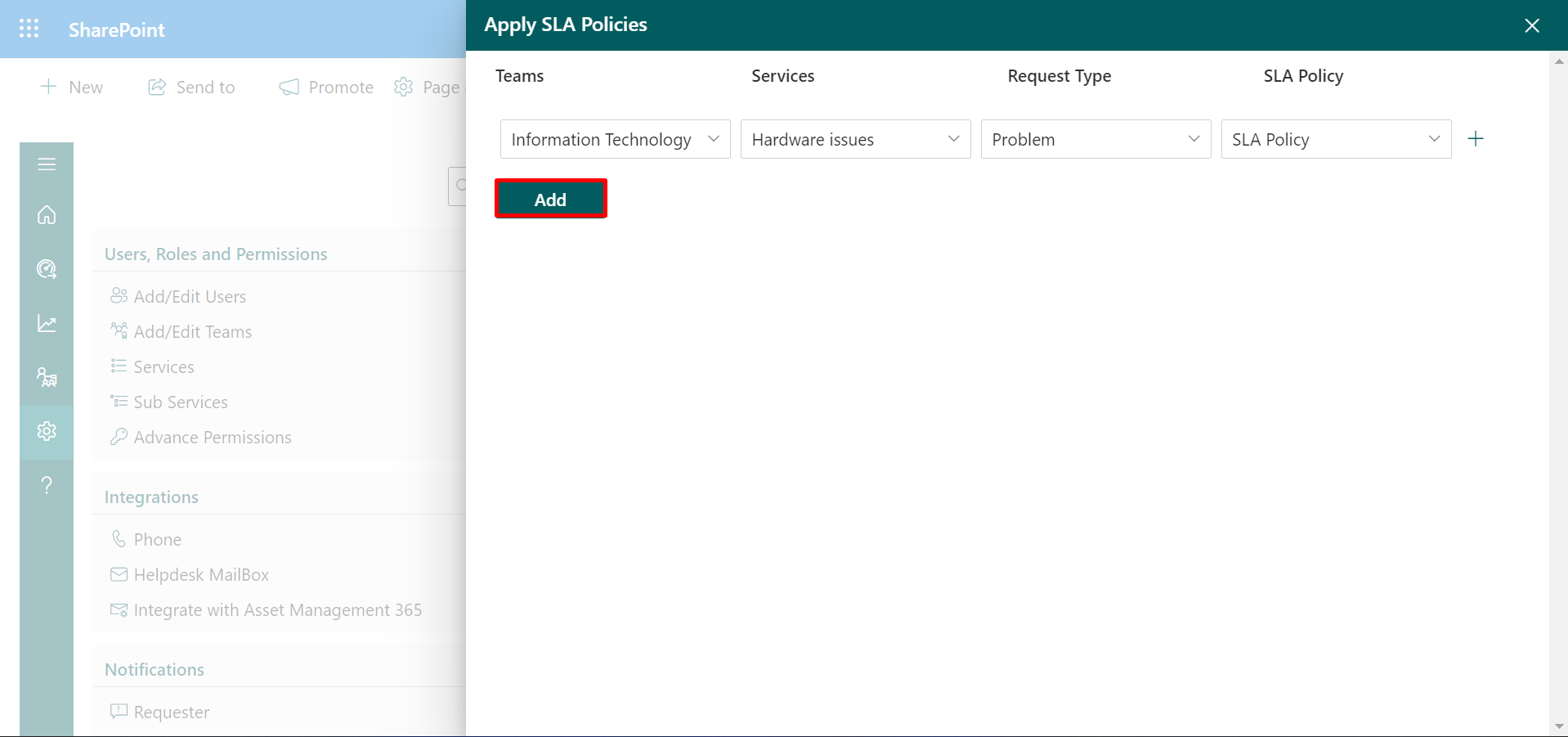Click the Integrations section heading

151,497
